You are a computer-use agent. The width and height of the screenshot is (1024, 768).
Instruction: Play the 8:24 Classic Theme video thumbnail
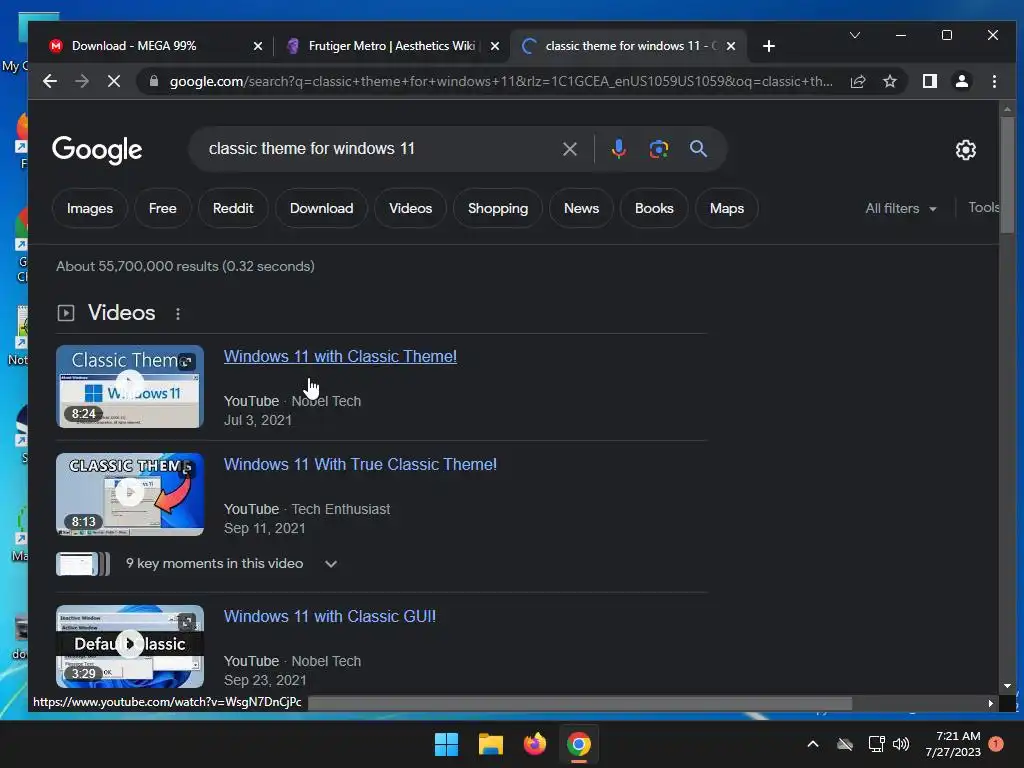[130, 387]
